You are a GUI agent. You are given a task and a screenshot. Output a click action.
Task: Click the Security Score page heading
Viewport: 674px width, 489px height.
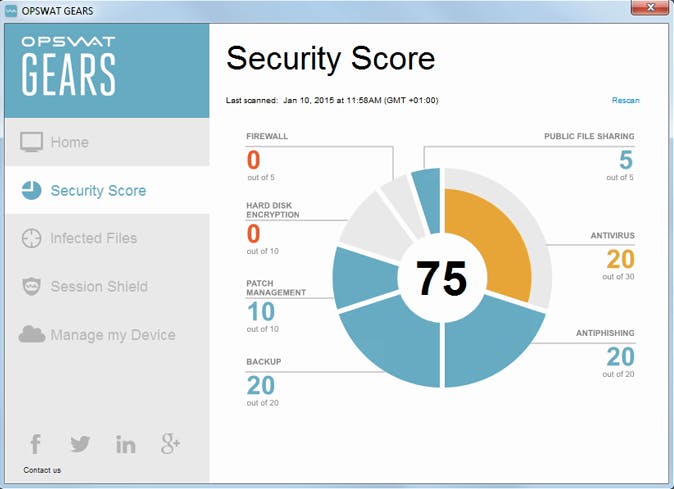(x=331, y=58)
